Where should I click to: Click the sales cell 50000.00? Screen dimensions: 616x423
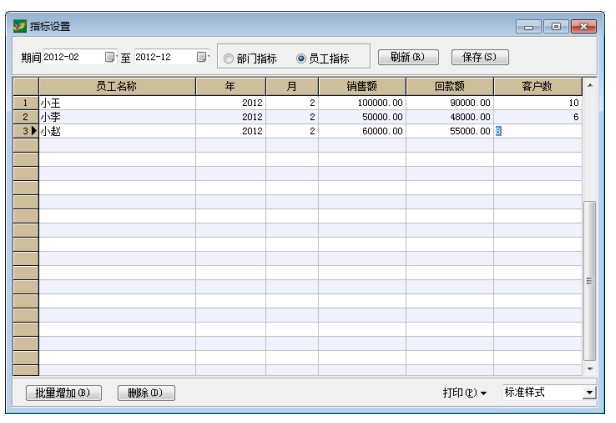point(362,117)
